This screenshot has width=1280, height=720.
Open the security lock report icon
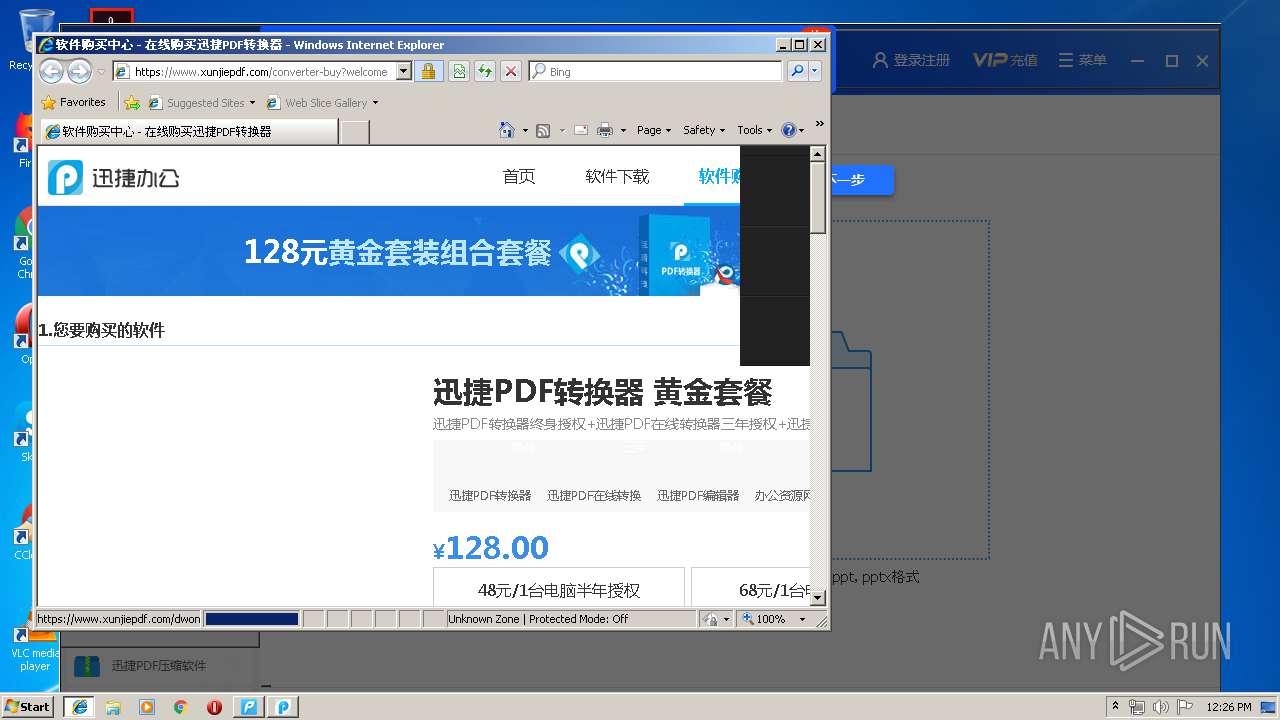(x=429, y=71)
